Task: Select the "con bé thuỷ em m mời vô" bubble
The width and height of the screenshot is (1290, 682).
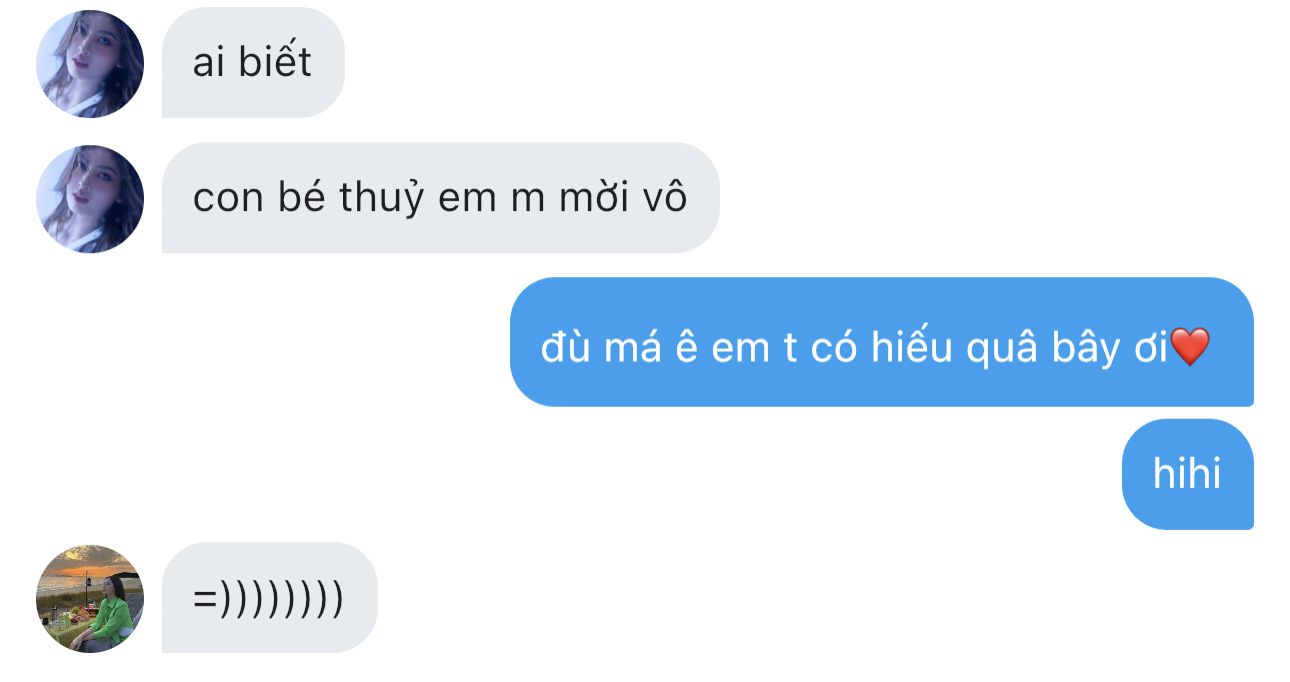Action: [440, 198]
